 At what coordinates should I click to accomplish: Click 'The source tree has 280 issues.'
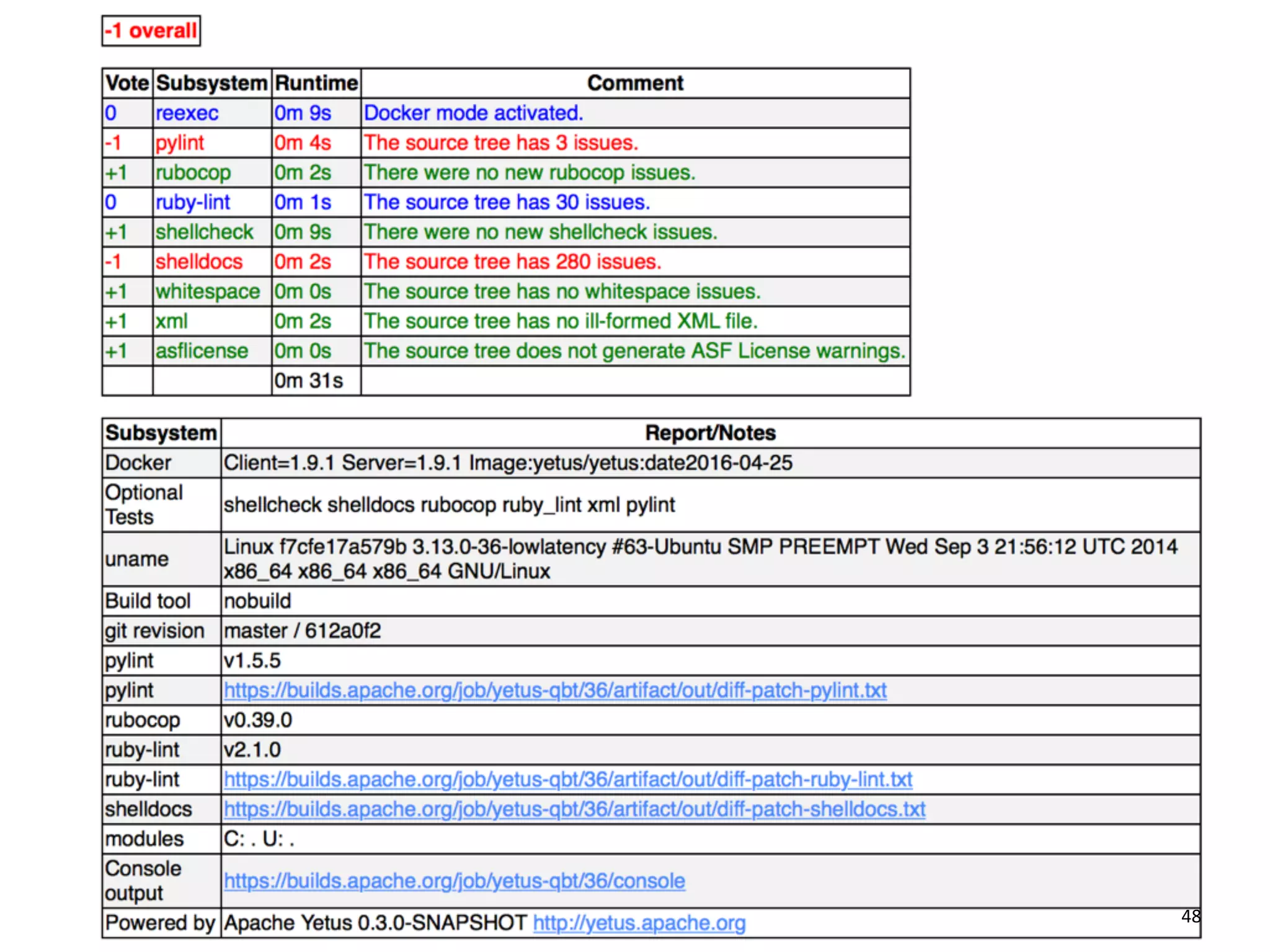pyautogui.click(x=513, y=262)
